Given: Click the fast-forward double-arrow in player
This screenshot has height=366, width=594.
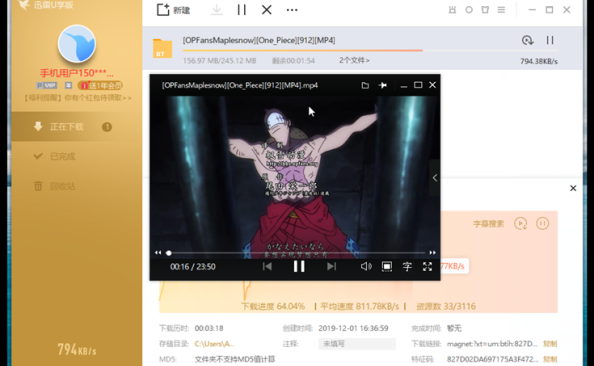Looking at the screenshot, I should click(x=432, y=253).
